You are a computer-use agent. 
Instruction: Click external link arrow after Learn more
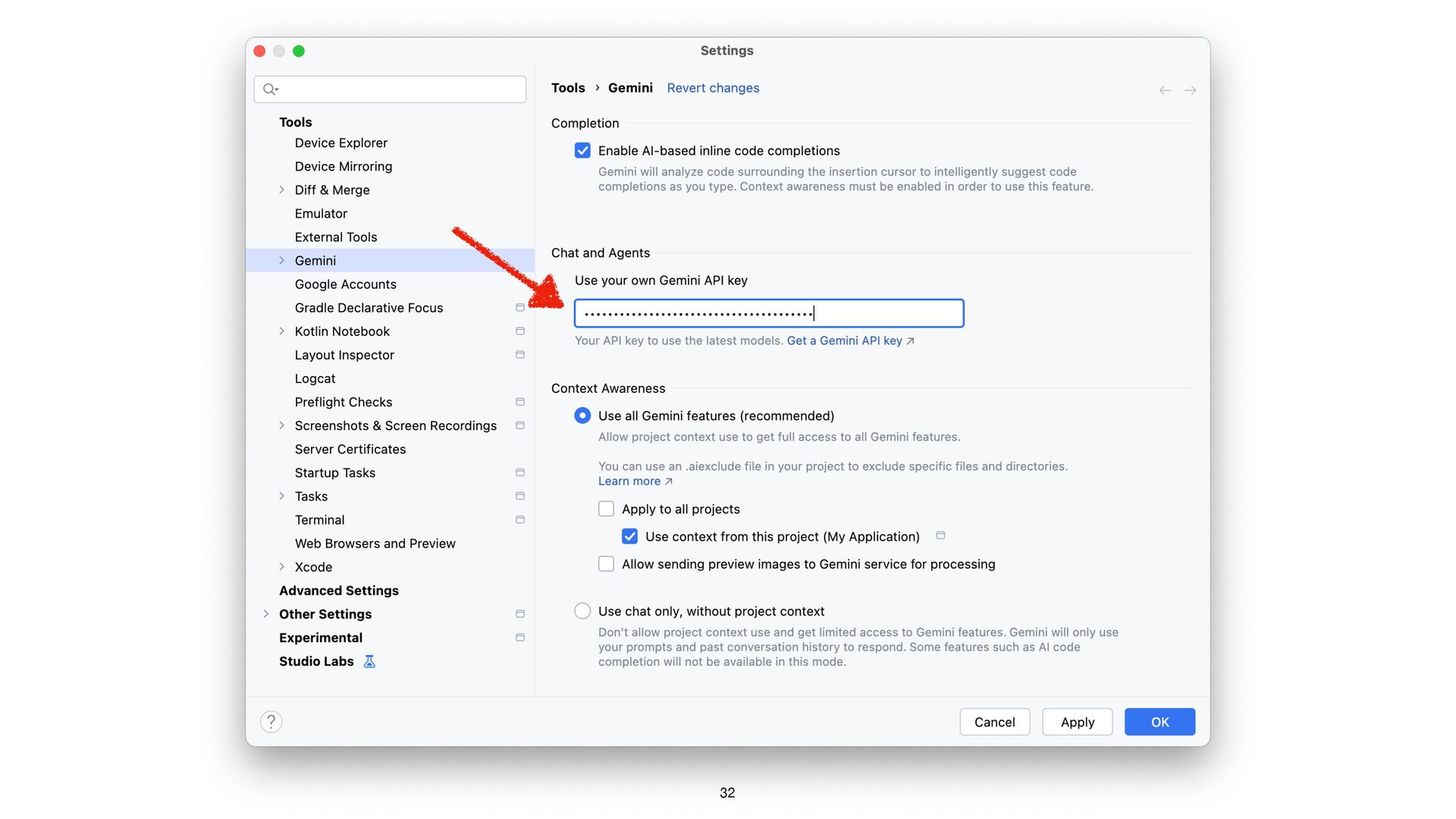pyautogui.click(x=669, y=482)
